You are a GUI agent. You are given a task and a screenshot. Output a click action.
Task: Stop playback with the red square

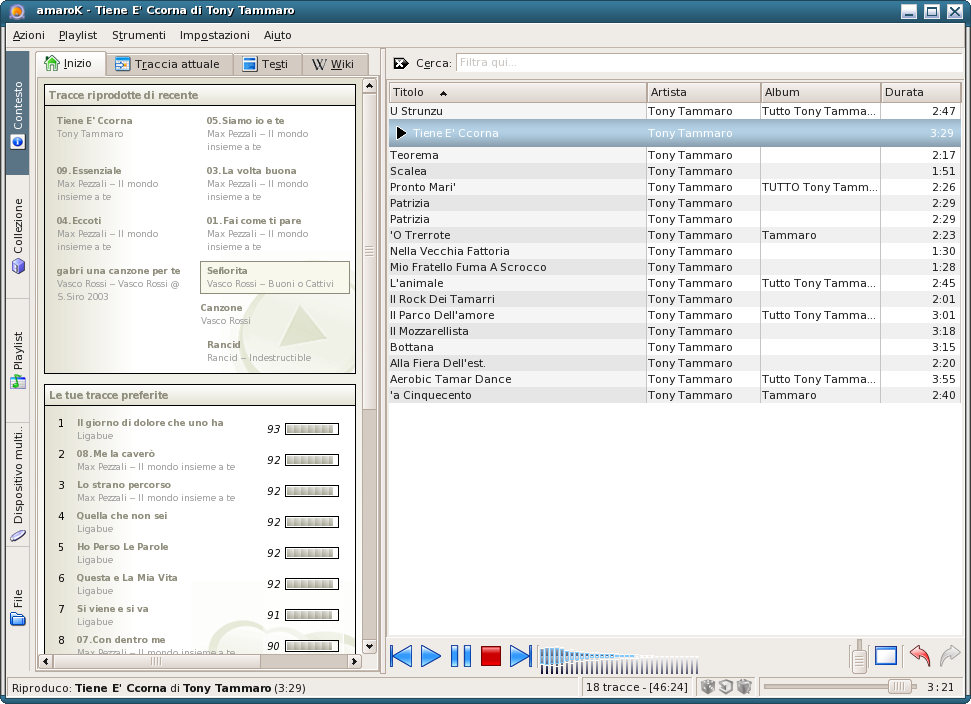(x=490, y=656)
